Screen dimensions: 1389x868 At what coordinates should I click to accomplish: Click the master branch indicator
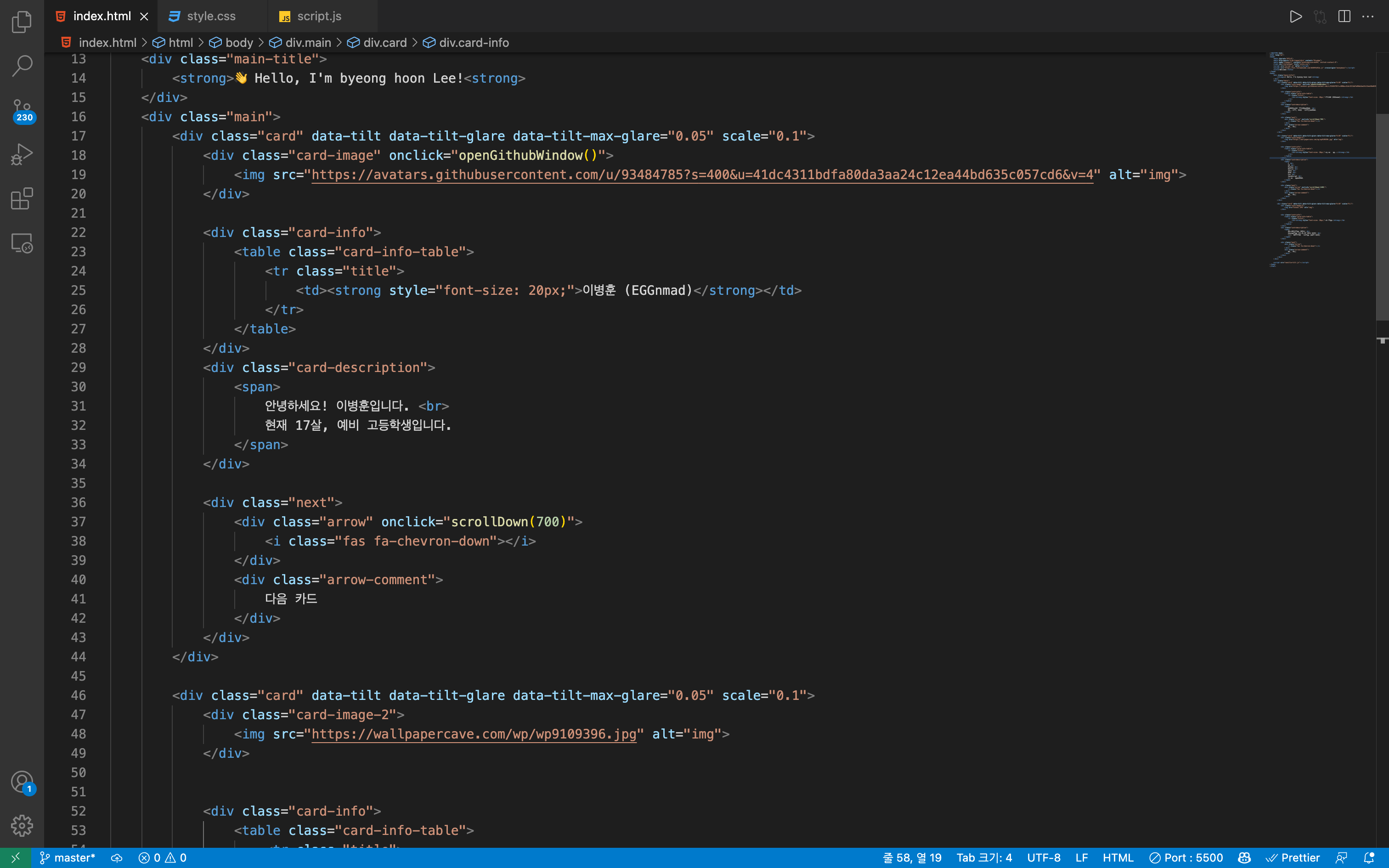[x=67, y=858]
